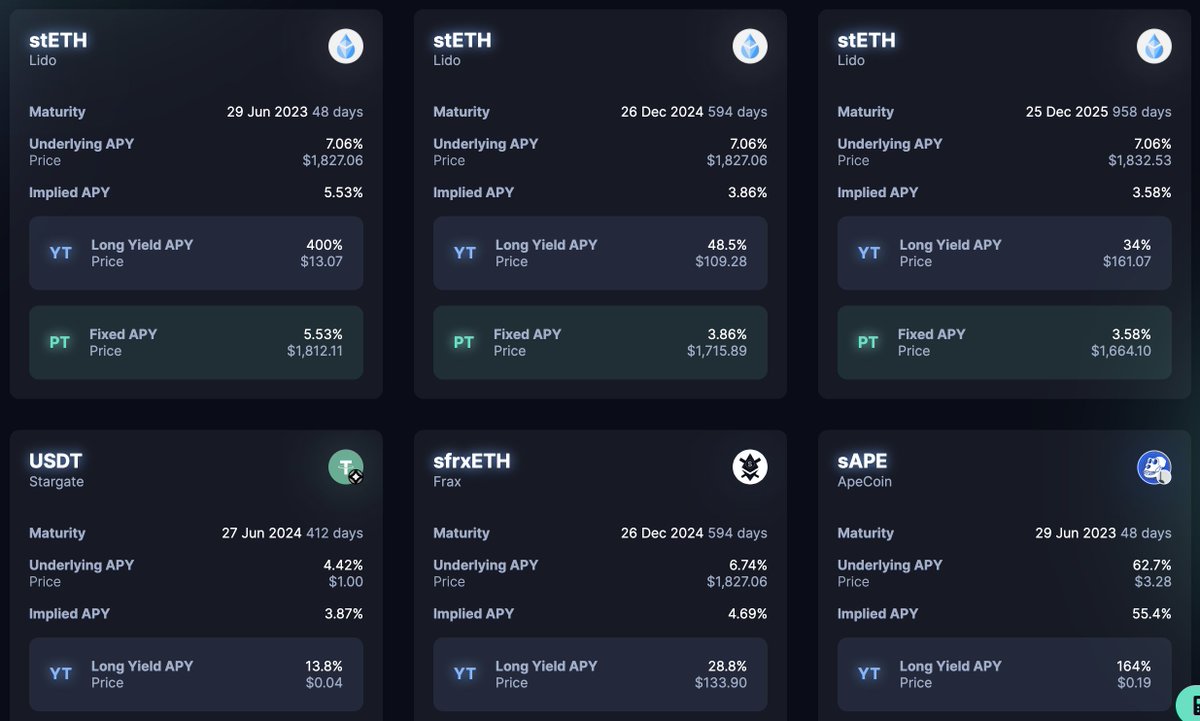
Task: Open the Fixed APY 5.53% PT position
Action: (196, 342)
